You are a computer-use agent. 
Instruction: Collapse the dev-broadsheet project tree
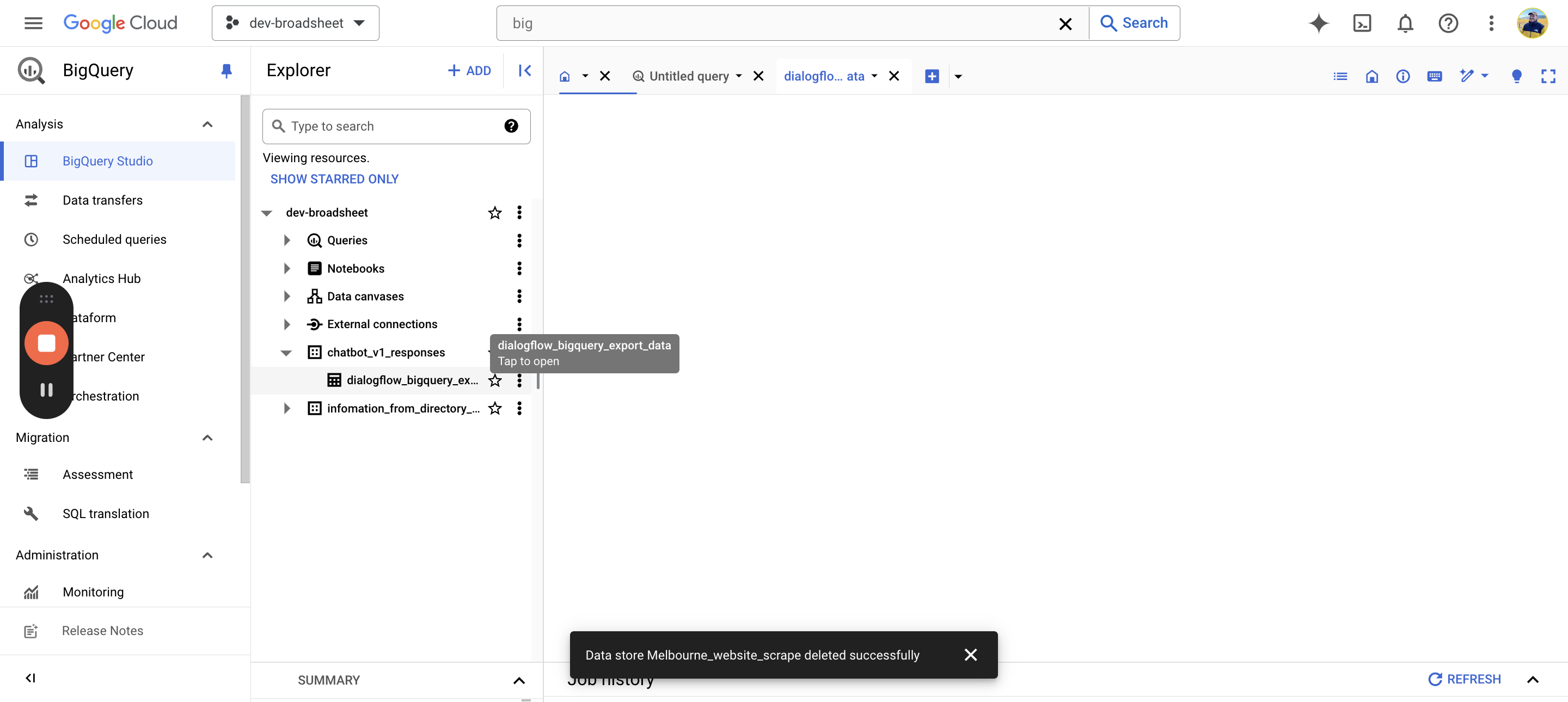tap(267, 213)
